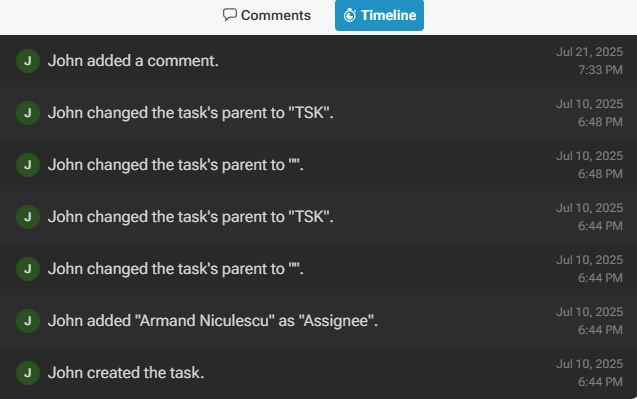Click the speech bubble Comments icon
Image resolution: width=637 pixels, height=399 pixels.
click(x=230, y=15)
